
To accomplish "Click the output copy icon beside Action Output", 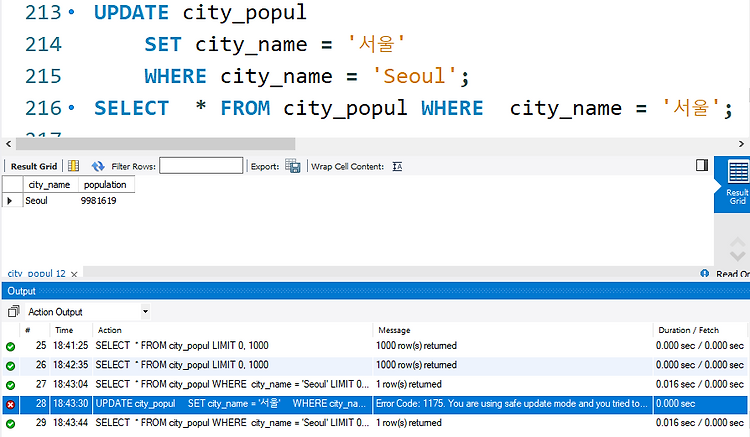I will click(x=13, y=312).
